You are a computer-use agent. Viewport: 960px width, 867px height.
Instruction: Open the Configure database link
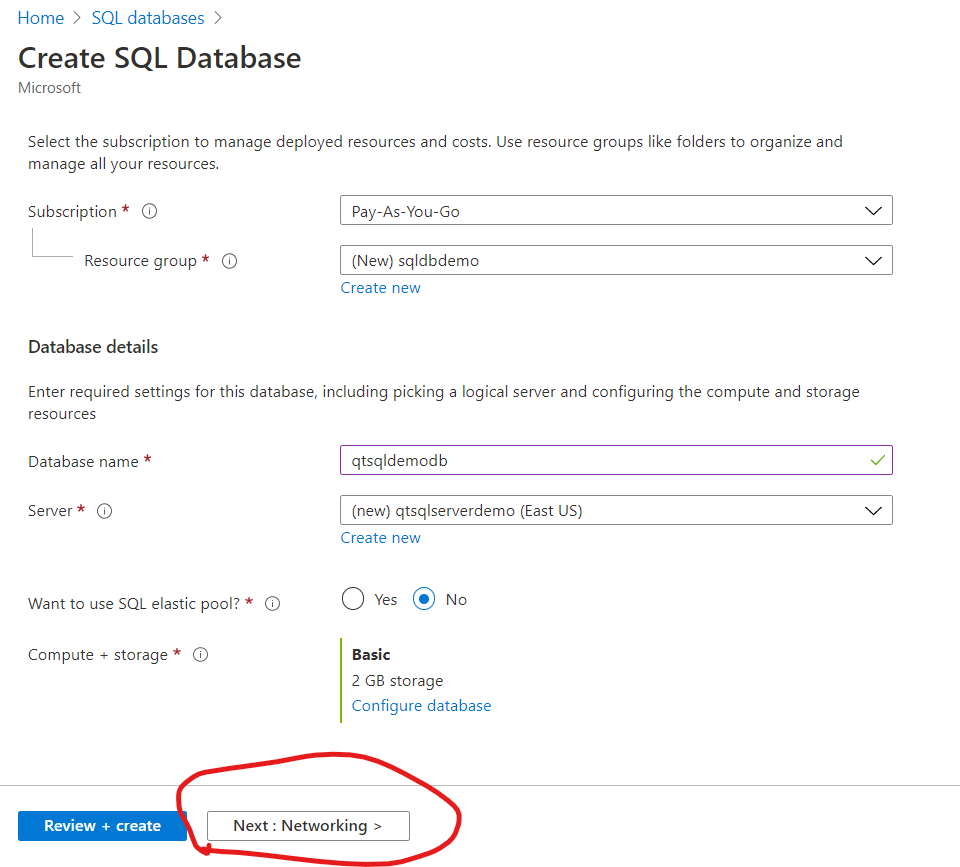(421, 705)
